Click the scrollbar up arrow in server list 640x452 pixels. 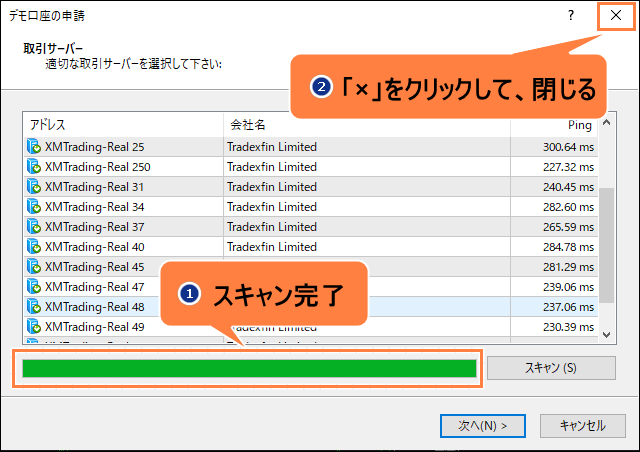(607, 122)
